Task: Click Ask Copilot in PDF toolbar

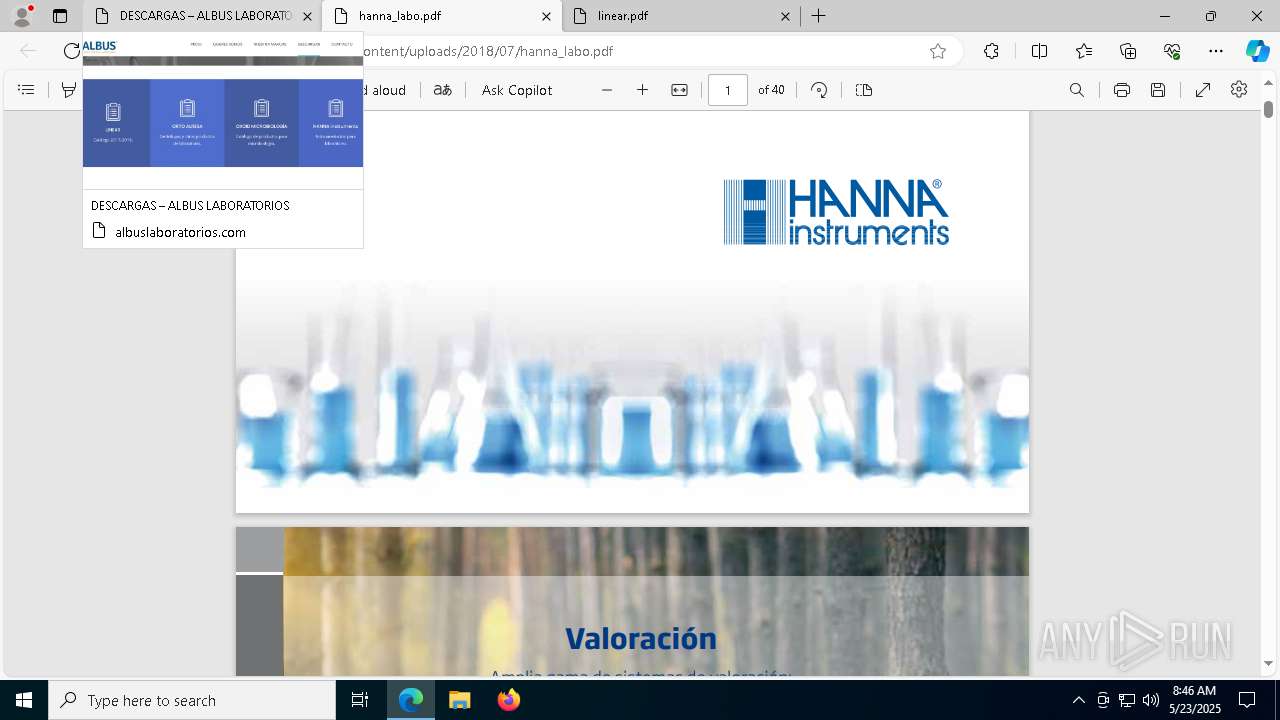Action: point(517,90)
